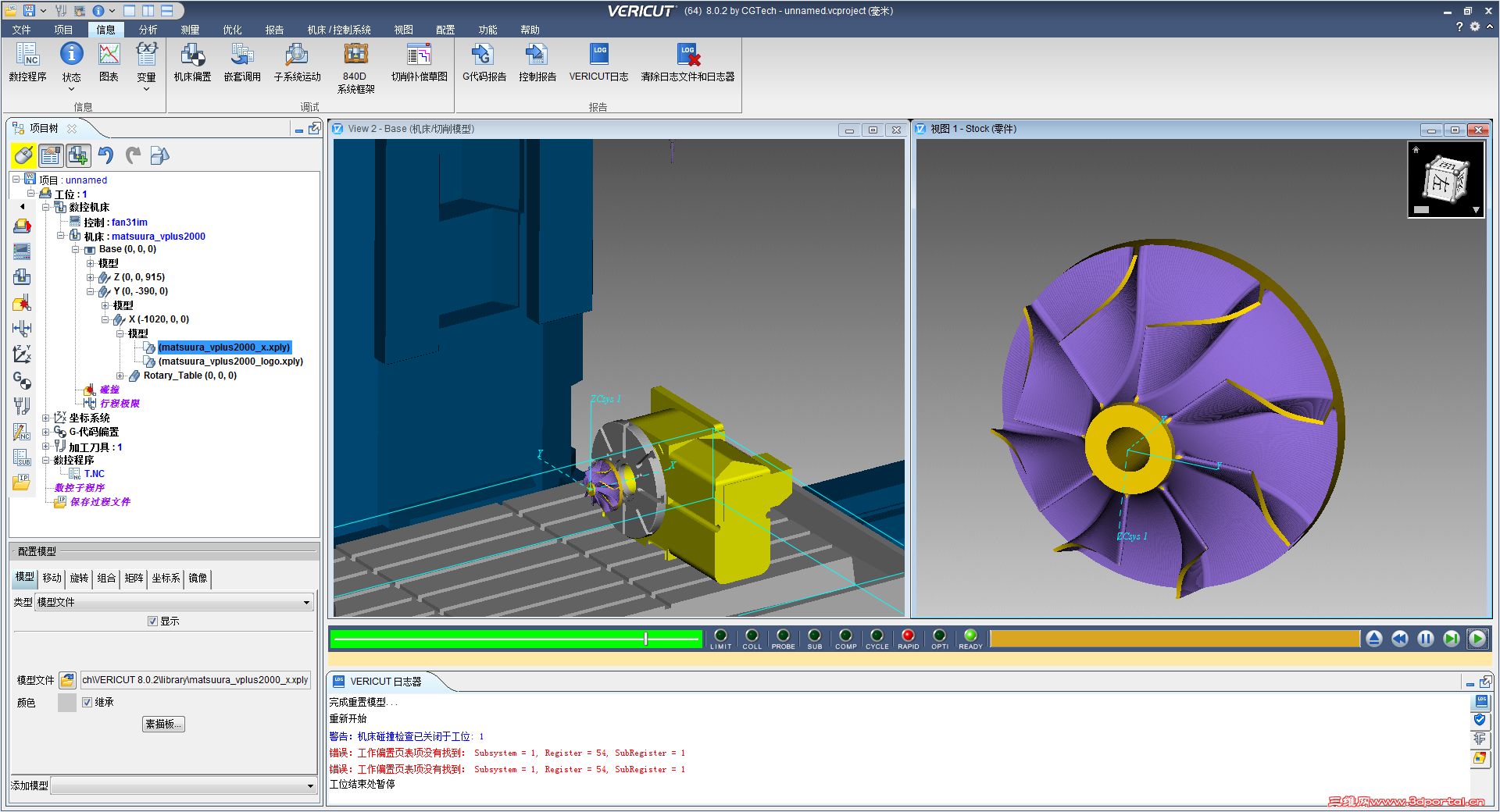Toggle the 继承 inherit color checkbox
Image resolution: width=1500 pixels, height=812 pixels.
click(x=87, y=702)
